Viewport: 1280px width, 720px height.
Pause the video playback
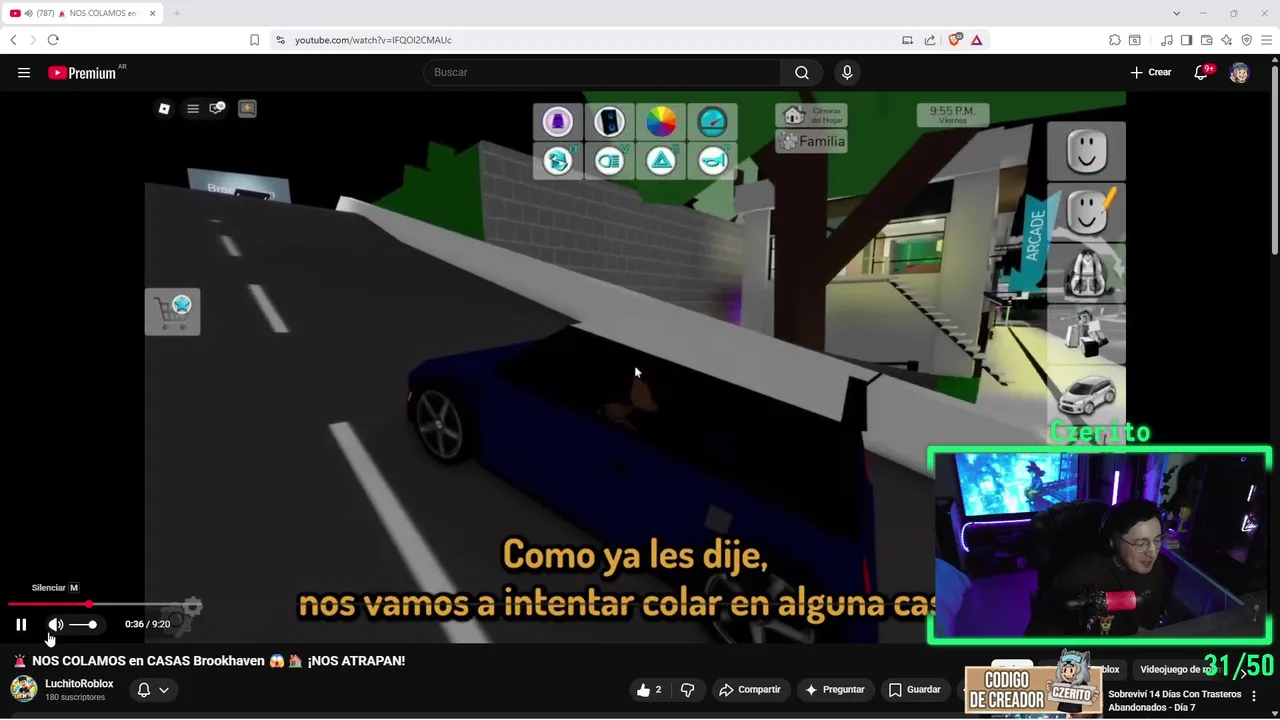coord(21,624)
